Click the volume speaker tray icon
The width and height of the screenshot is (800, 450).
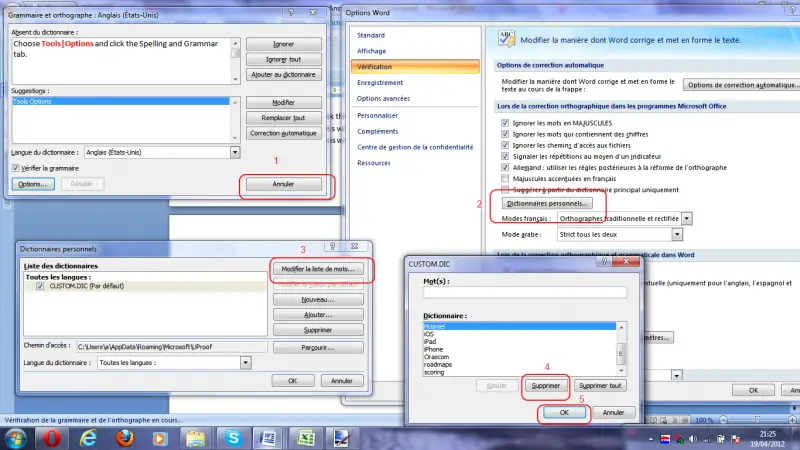coord(693,439)
